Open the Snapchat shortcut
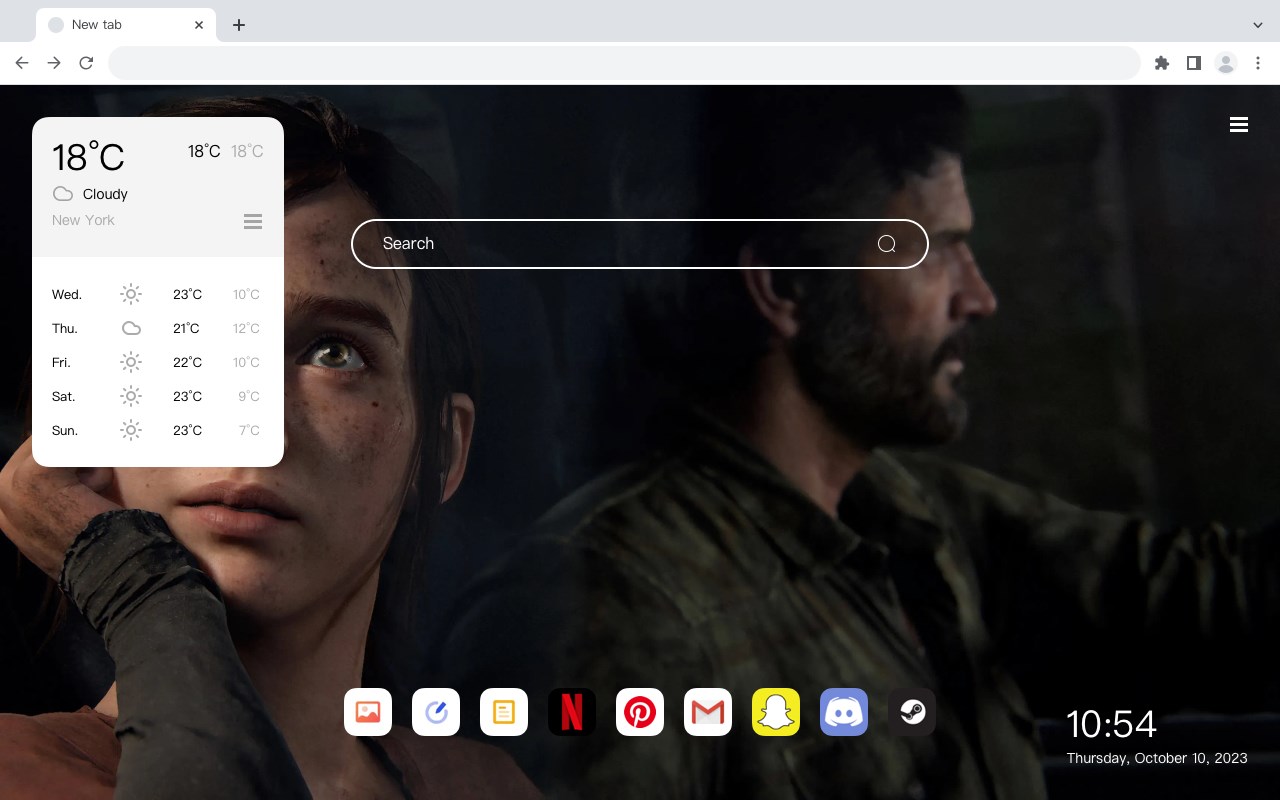 pos(776,712)
